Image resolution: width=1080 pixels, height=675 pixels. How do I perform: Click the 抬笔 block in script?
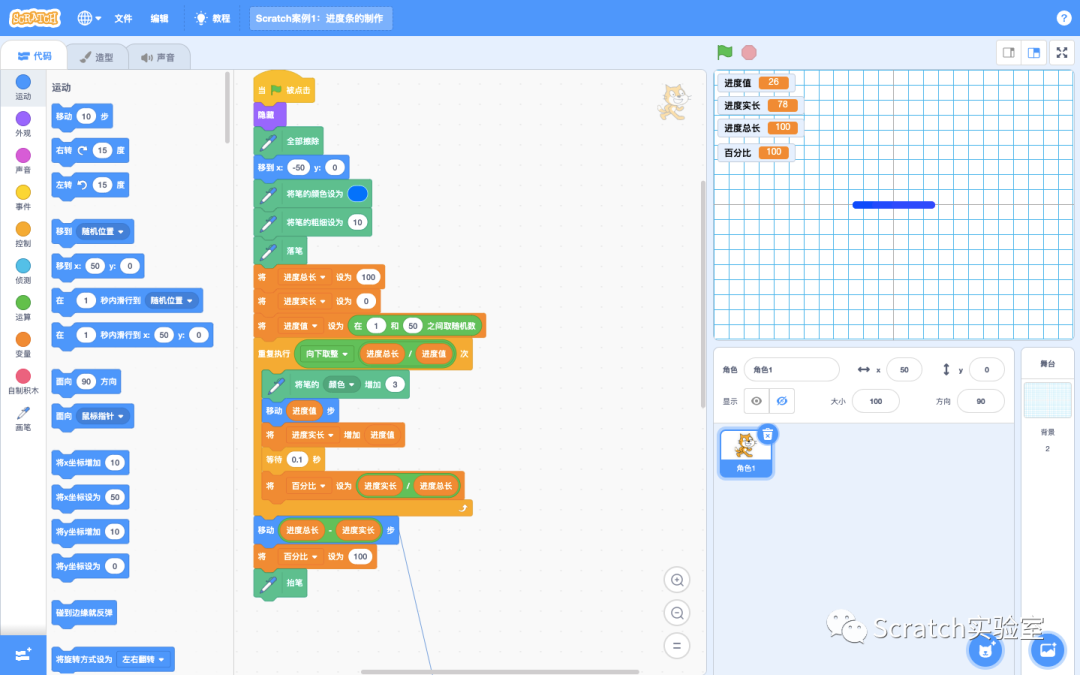[x=280, y=583]
